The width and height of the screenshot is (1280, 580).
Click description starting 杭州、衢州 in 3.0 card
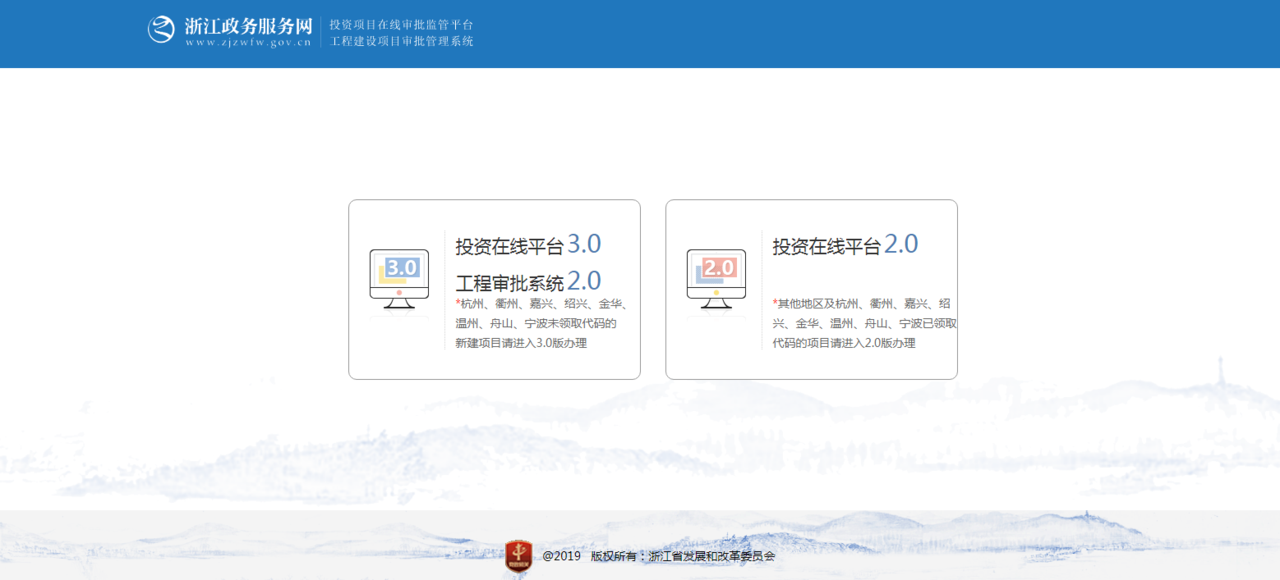(541, 304)
